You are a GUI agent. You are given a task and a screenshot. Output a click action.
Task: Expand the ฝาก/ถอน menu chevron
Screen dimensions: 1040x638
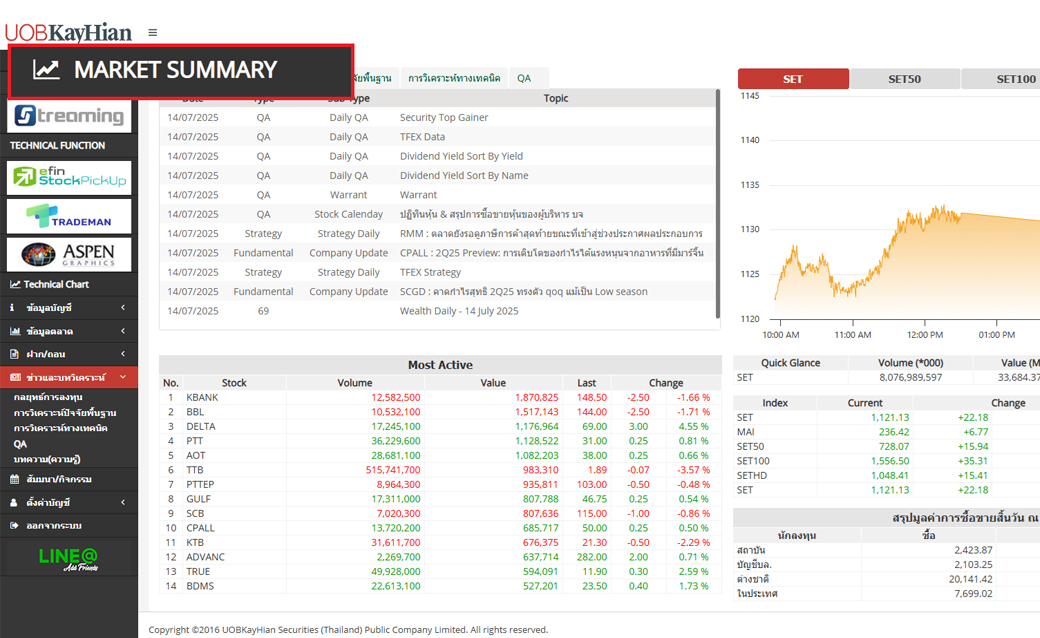tap(123, 354)
